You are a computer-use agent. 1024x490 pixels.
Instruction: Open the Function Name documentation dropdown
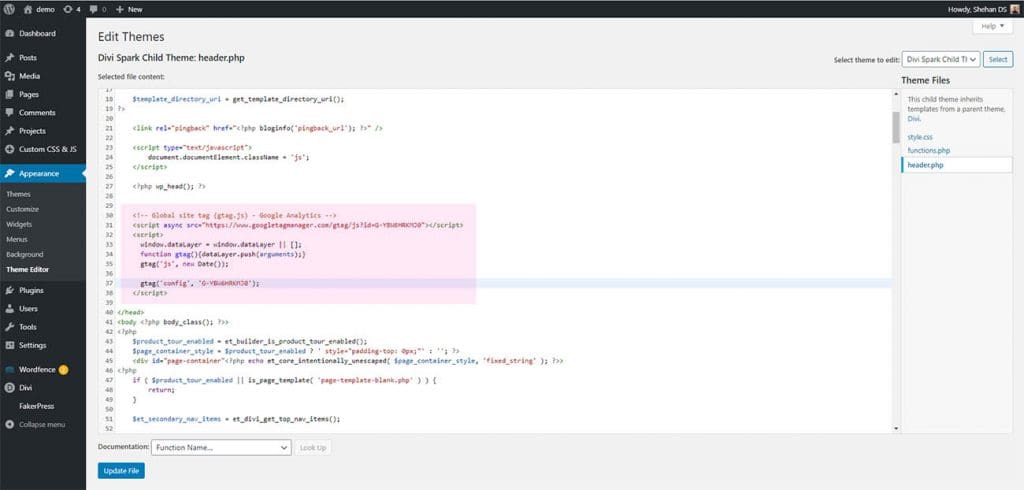[221, 448]
